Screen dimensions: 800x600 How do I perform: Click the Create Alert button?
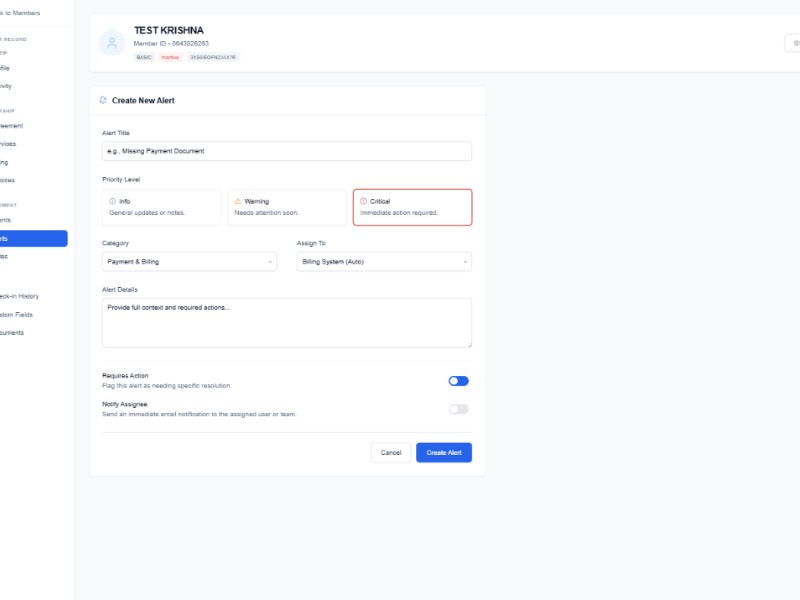tap(444, 452)
